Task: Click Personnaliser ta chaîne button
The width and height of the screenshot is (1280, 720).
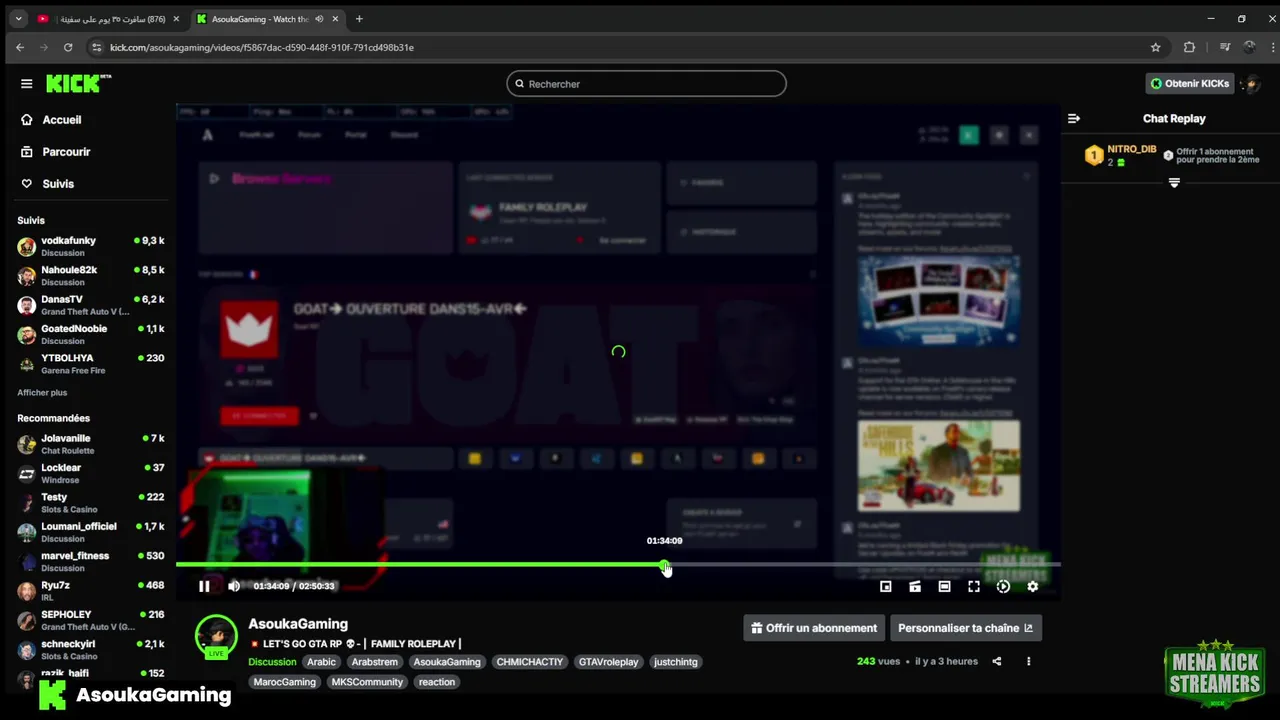Action: coord(965,628)
